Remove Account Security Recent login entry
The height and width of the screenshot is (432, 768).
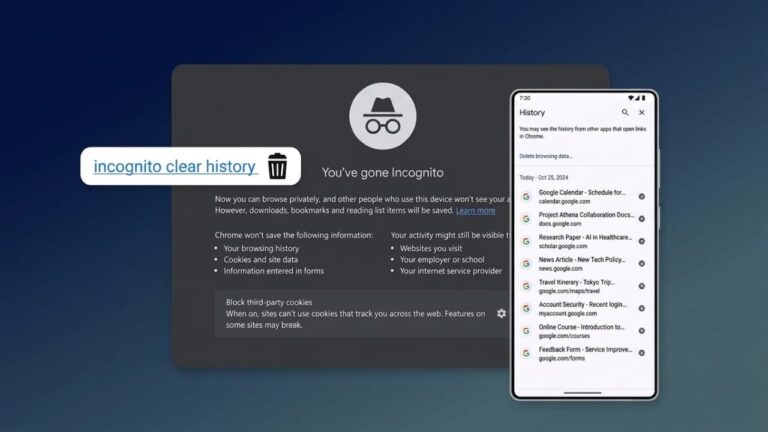(642, 309)
